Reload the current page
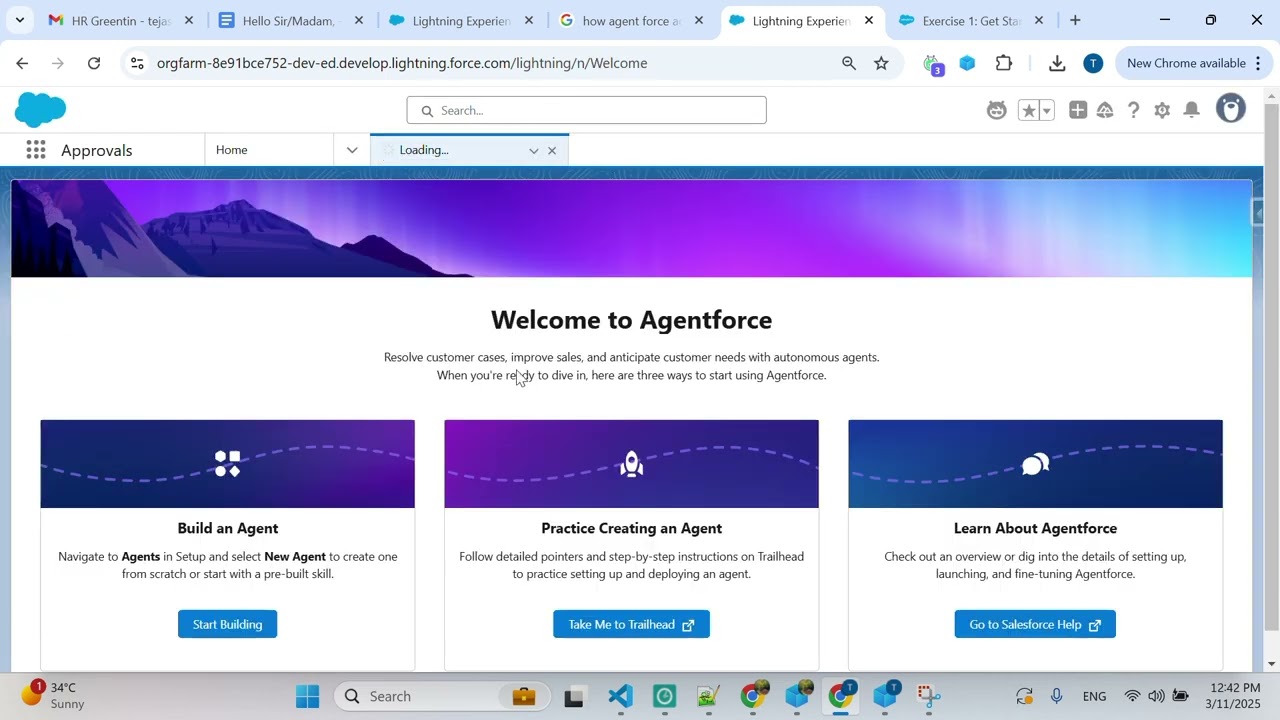 (94, 63)
